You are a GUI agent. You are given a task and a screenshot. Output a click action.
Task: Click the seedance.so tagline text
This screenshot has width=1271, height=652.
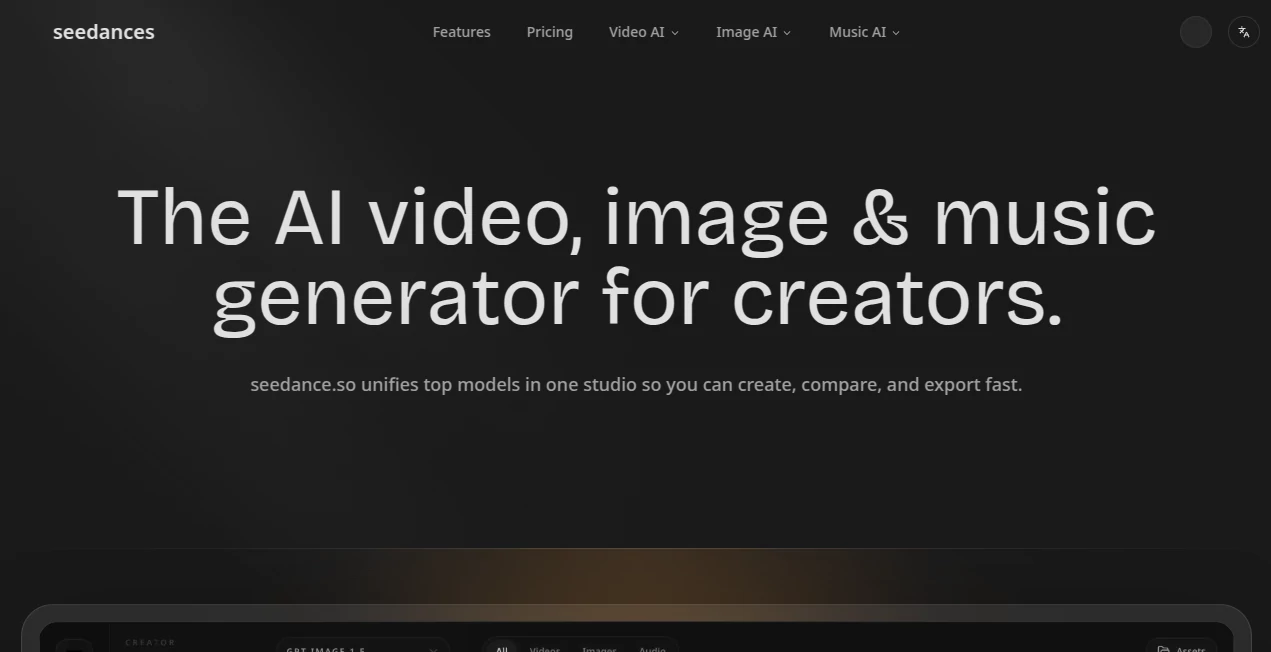coord(636,384)
